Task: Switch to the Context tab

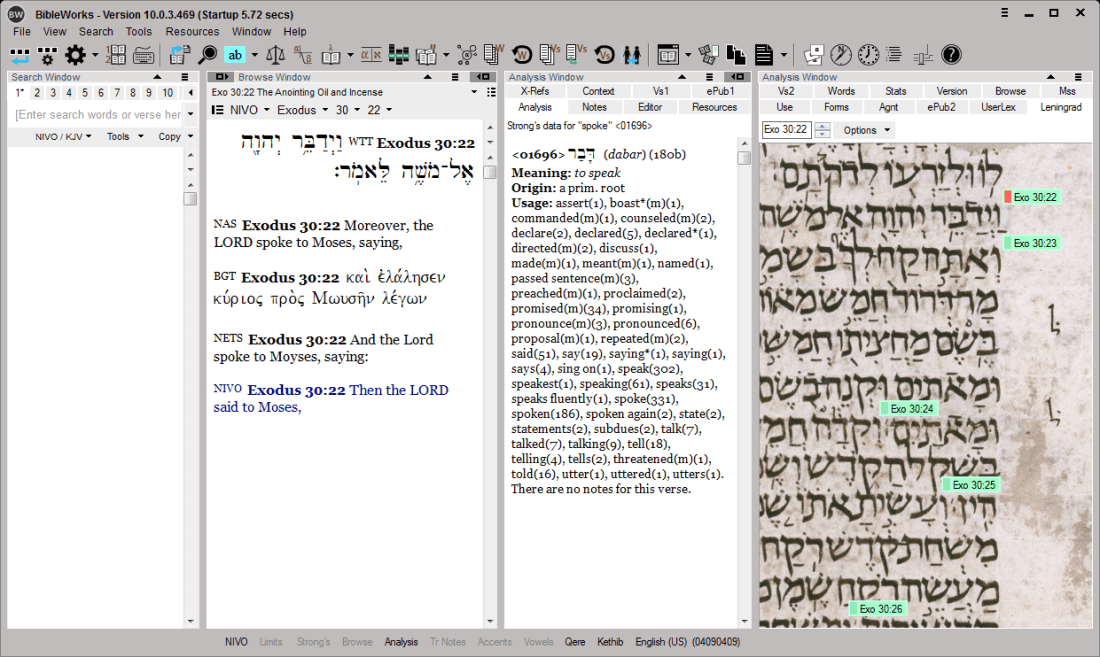Action: pyautogui.click(x=598, y=91)
